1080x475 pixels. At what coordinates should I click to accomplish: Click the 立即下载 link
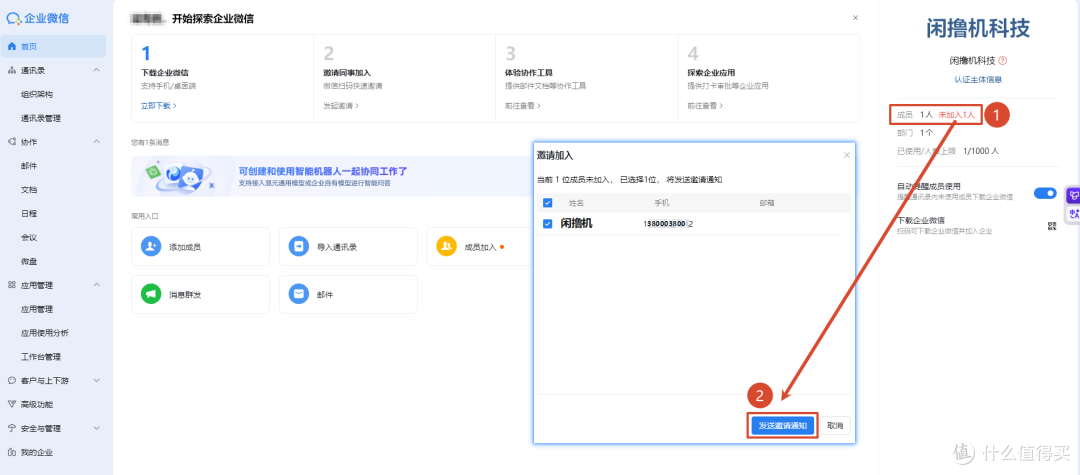click(x=158, y=106)
